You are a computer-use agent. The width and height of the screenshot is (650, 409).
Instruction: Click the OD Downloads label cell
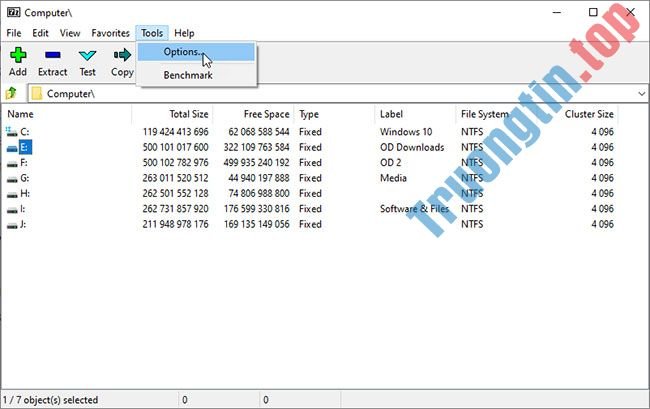412,147
